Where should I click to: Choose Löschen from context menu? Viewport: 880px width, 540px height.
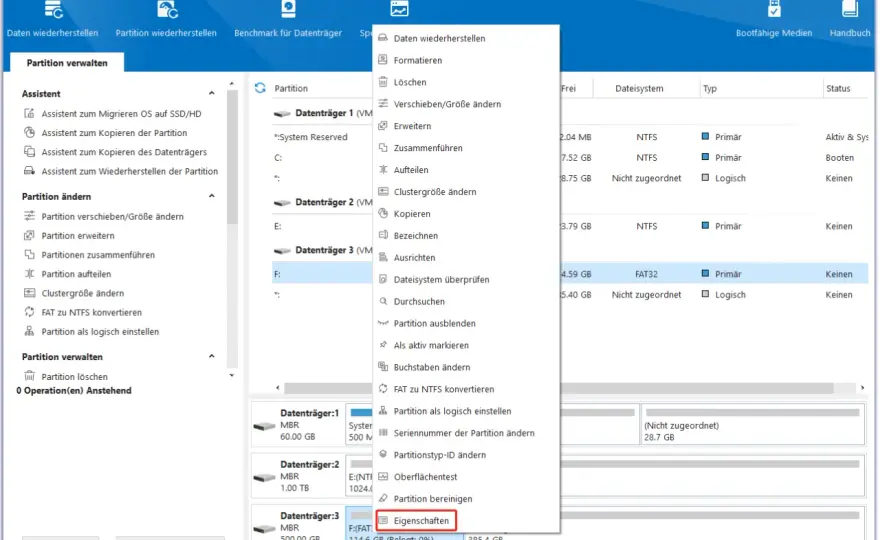click(466, 82)
